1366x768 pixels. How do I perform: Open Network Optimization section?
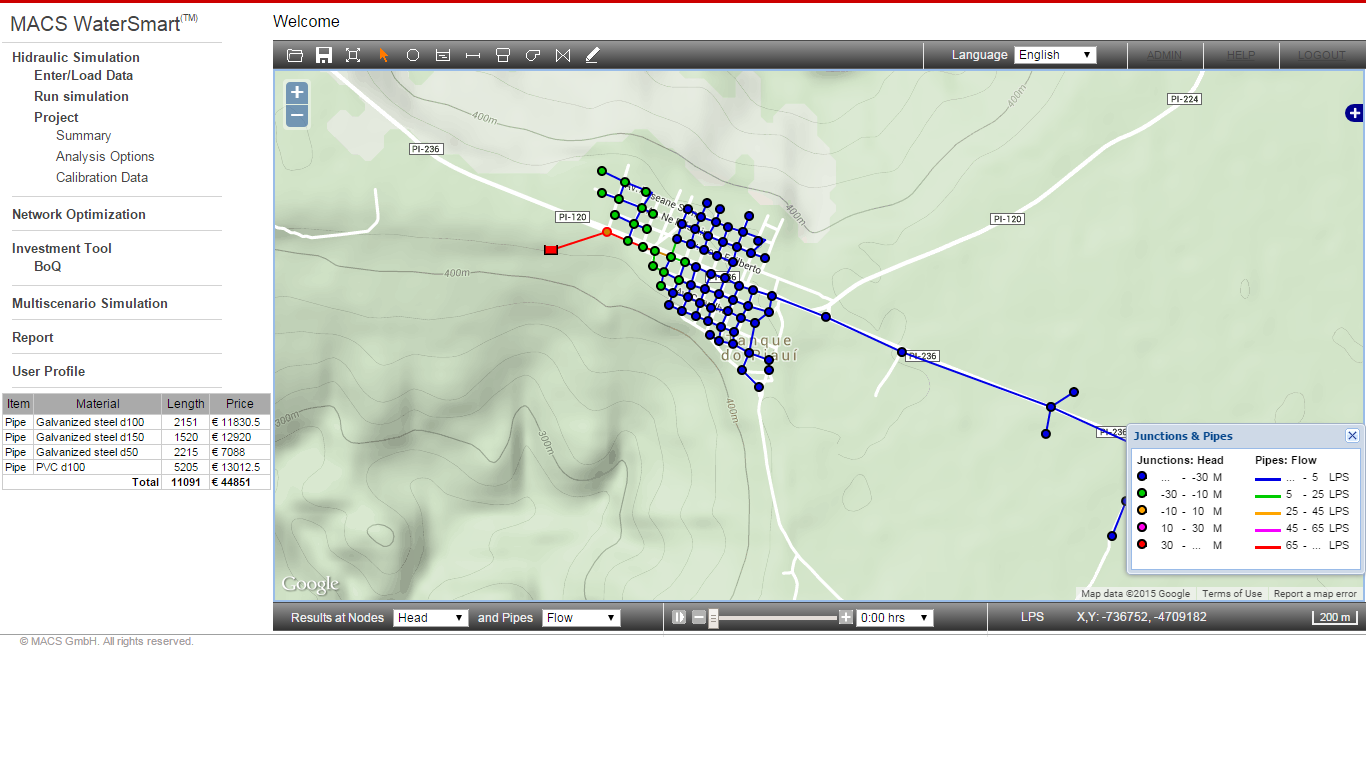79,214
